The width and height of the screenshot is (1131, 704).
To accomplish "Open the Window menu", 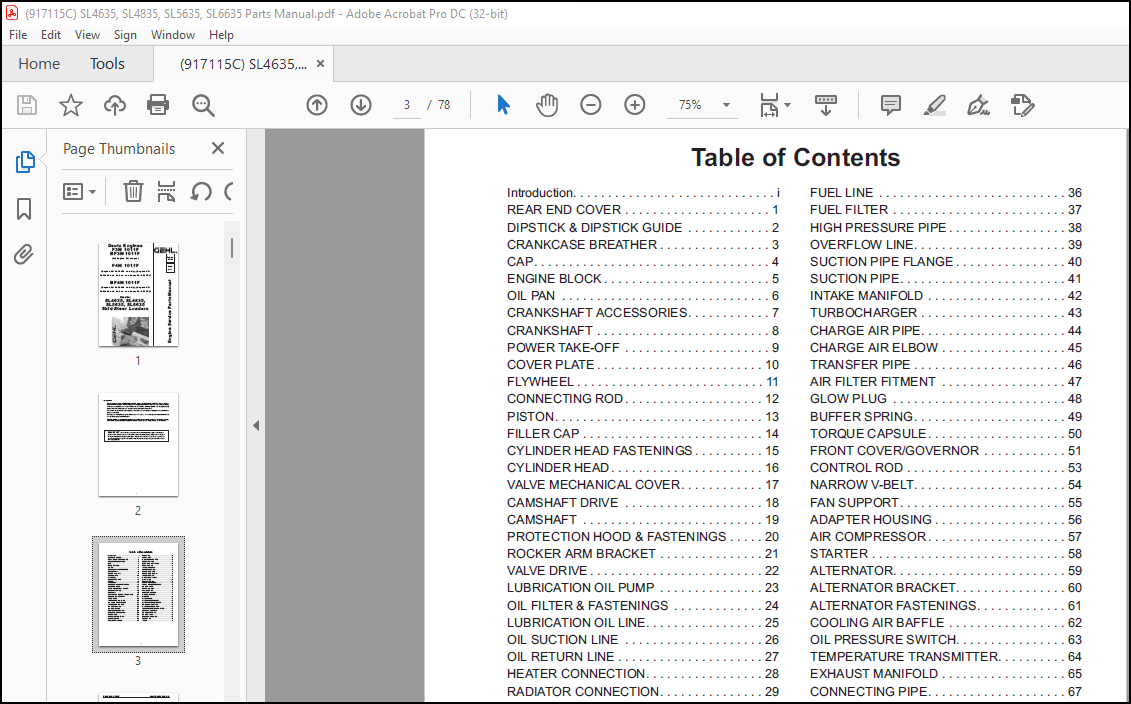I will (x=172, y=35).
